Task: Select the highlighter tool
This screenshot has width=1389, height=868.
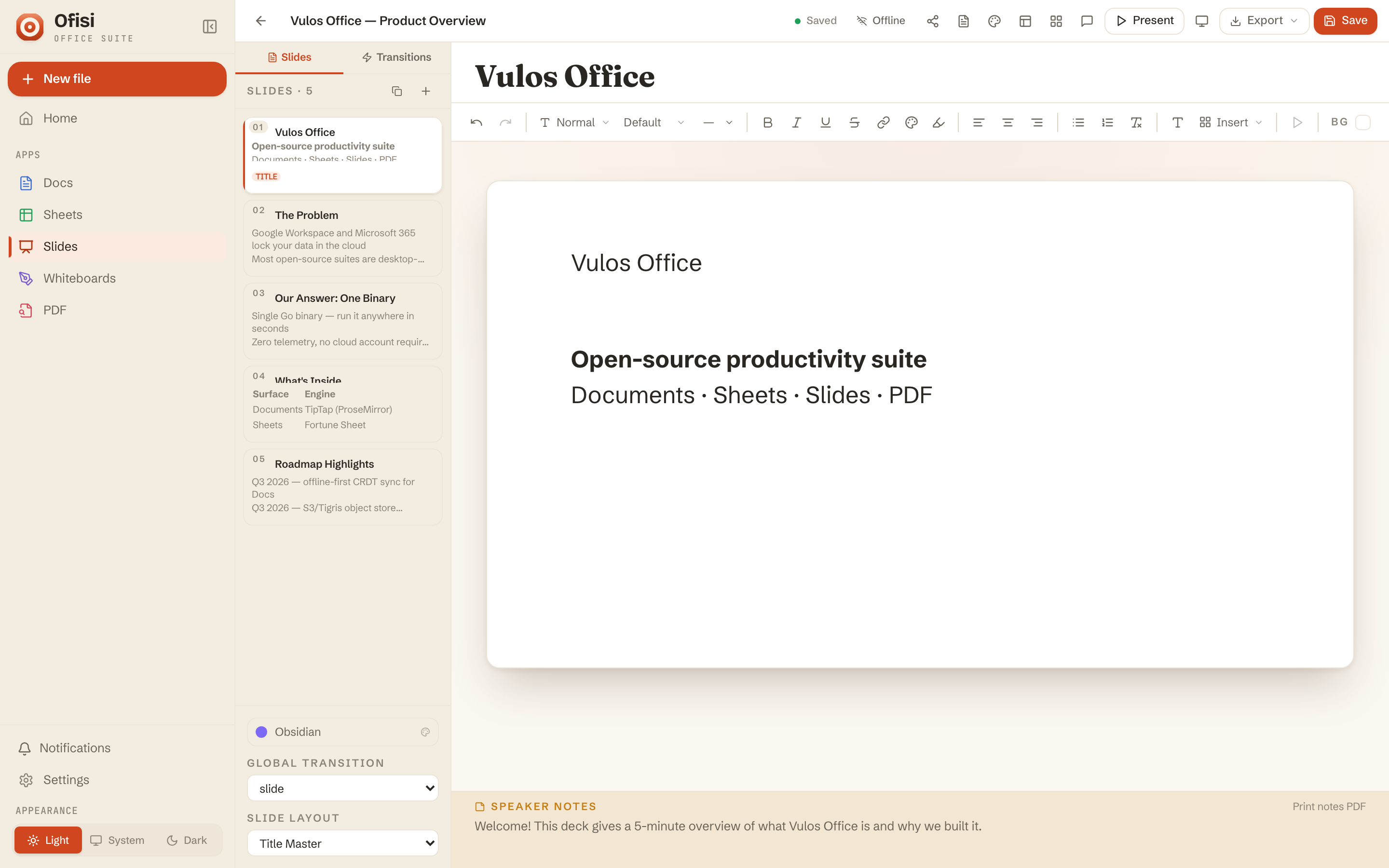Action: pos(939,122)
